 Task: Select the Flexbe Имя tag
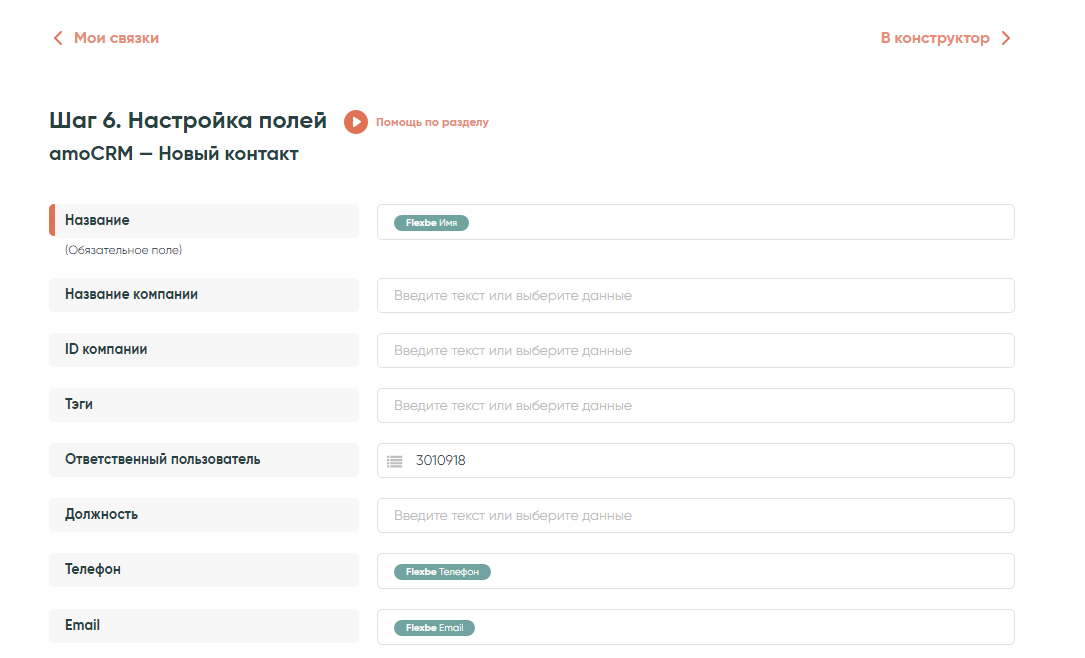(x=431, y=223)
